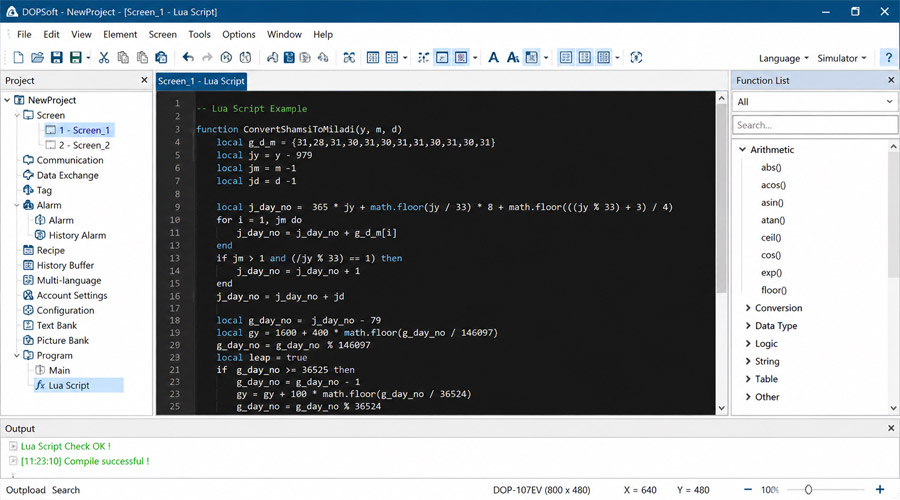
Task: Select atan() in the function list
Action: click(773, 220)
